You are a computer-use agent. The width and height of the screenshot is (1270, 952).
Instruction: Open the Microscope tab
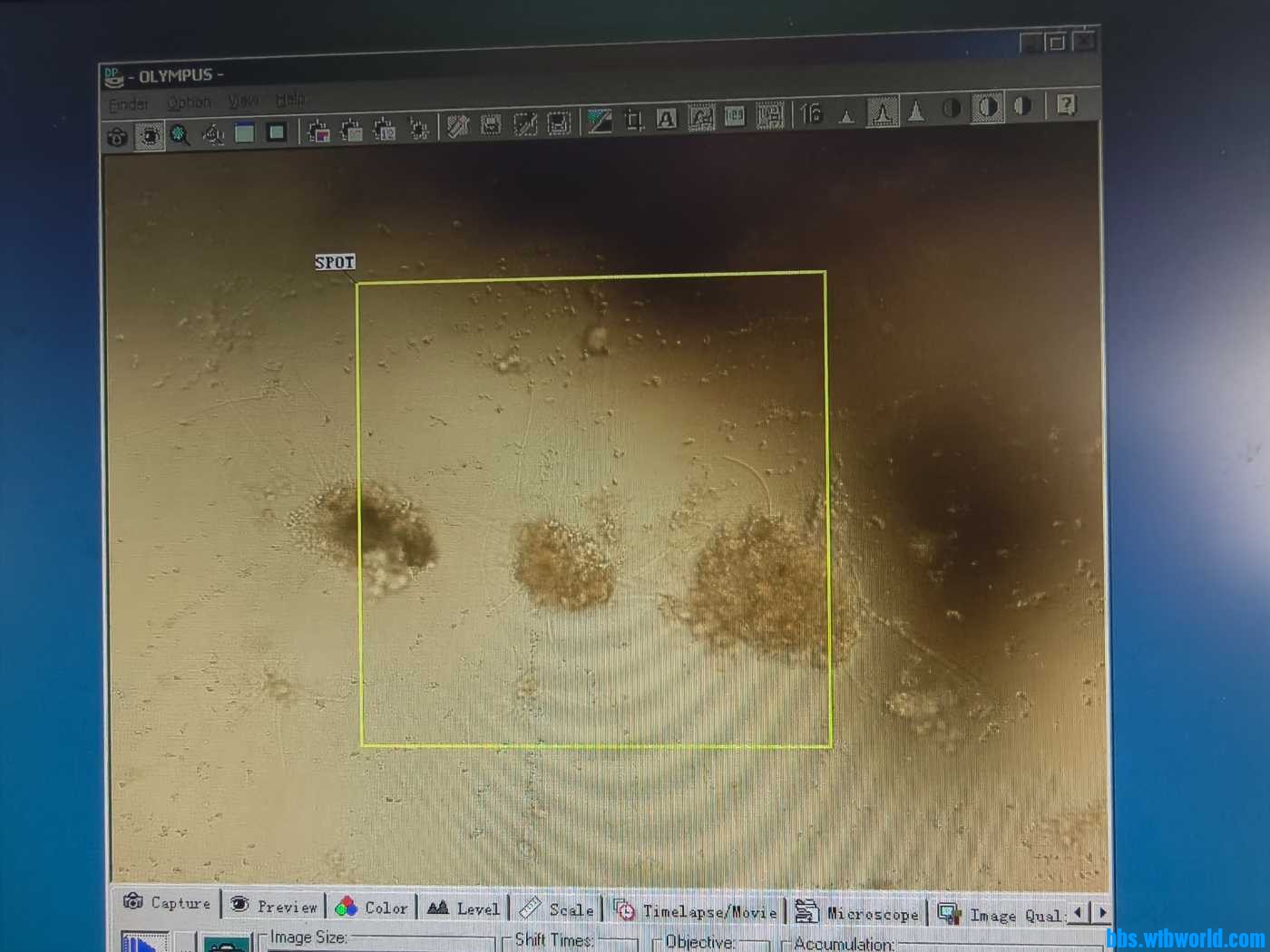857,913
